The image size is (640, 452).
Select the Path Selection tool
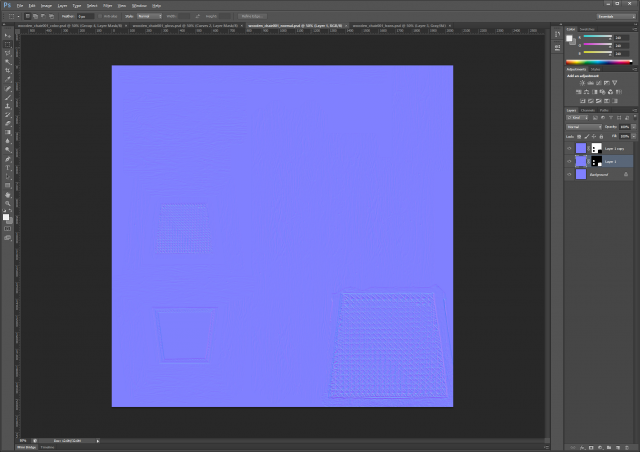tap(7, 176)
